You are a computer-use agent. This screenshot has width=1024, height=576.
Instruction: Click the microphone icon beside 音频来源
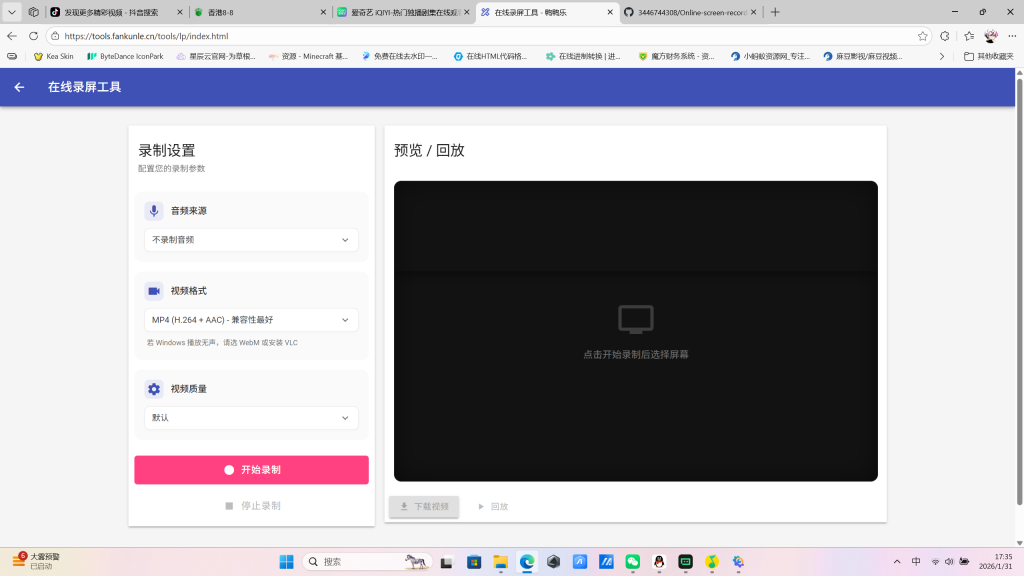click(154, 210)
